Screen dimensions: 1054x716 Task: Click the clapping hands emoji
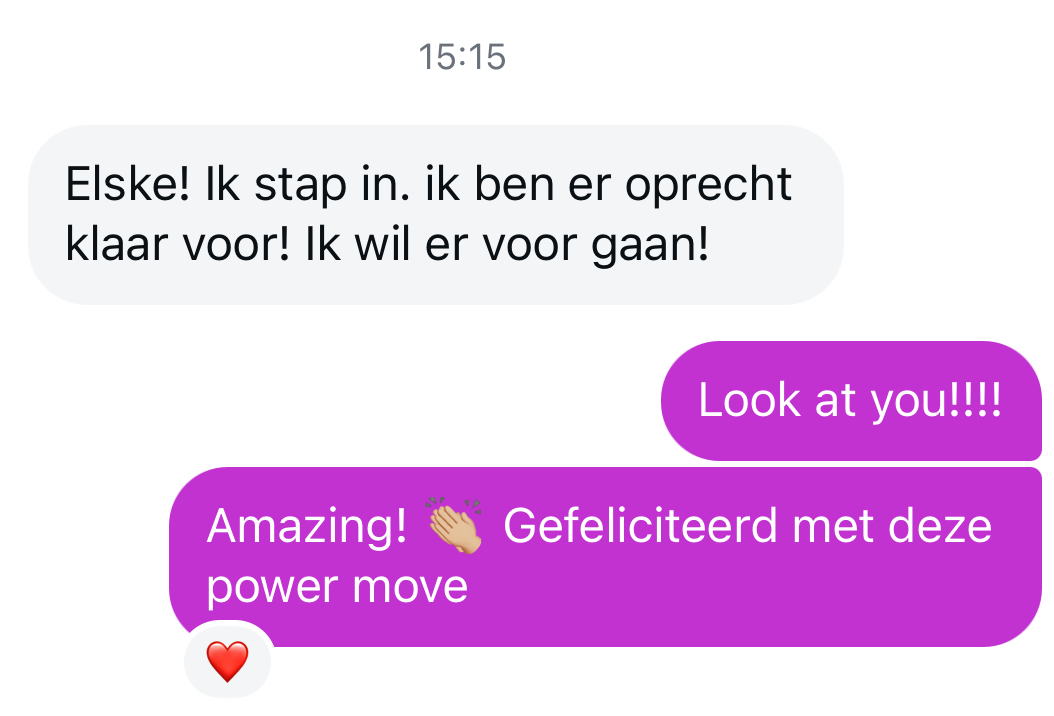pos(455,525)
